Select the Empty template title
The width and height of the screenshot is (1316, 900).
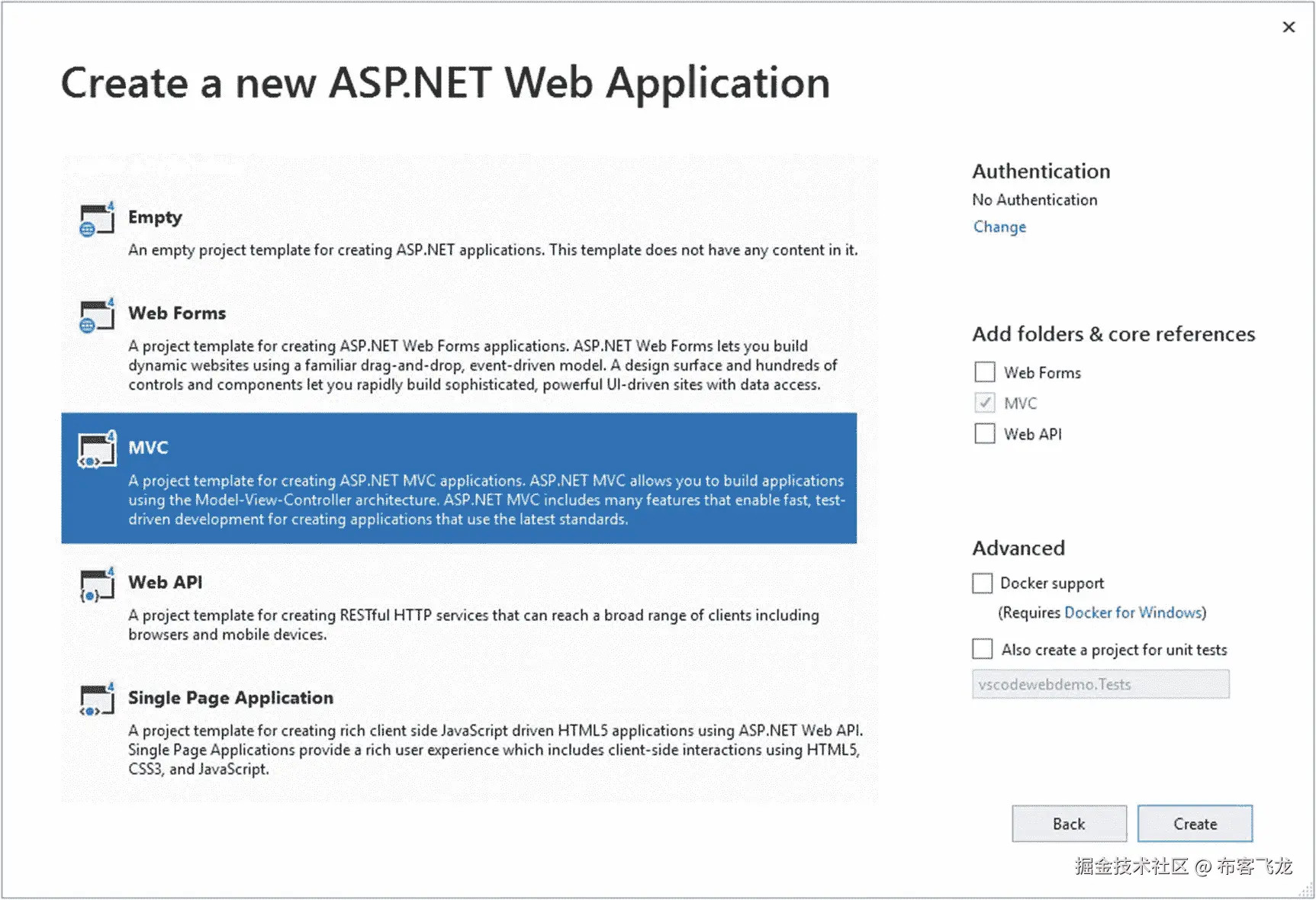155,217
